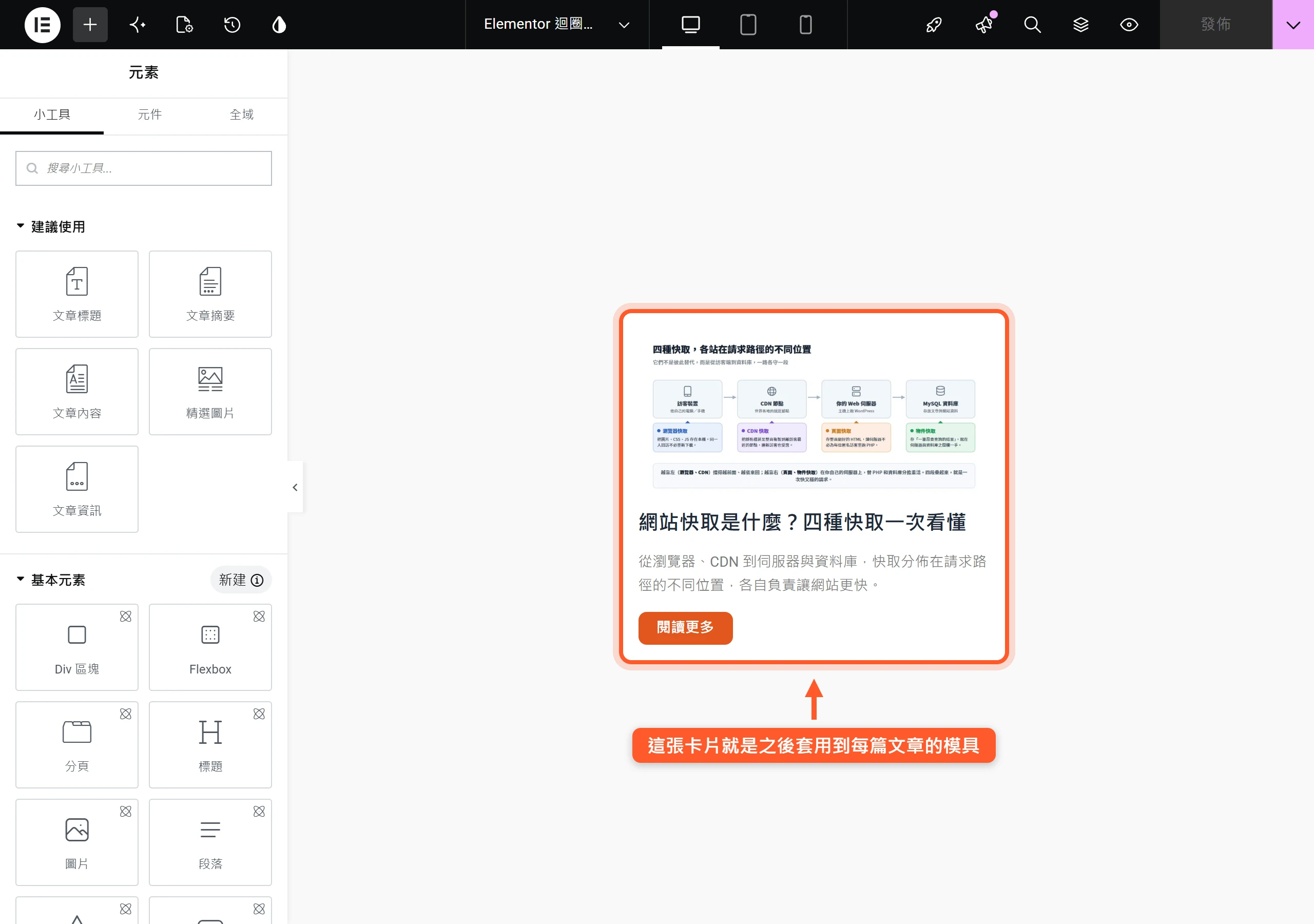Open publish options dropdown arrow

click(1293, 25)
